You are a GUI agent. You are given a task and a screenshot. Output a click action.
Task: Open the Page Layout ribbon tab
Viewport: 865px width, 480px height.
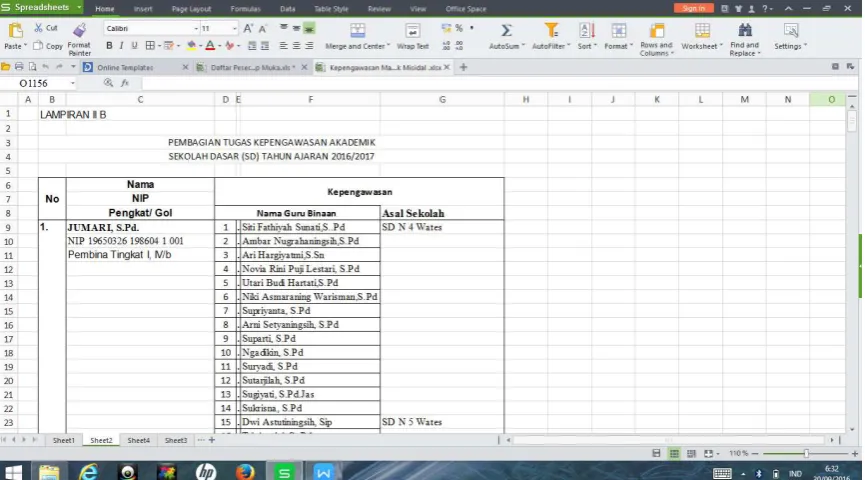coord(191,9)
